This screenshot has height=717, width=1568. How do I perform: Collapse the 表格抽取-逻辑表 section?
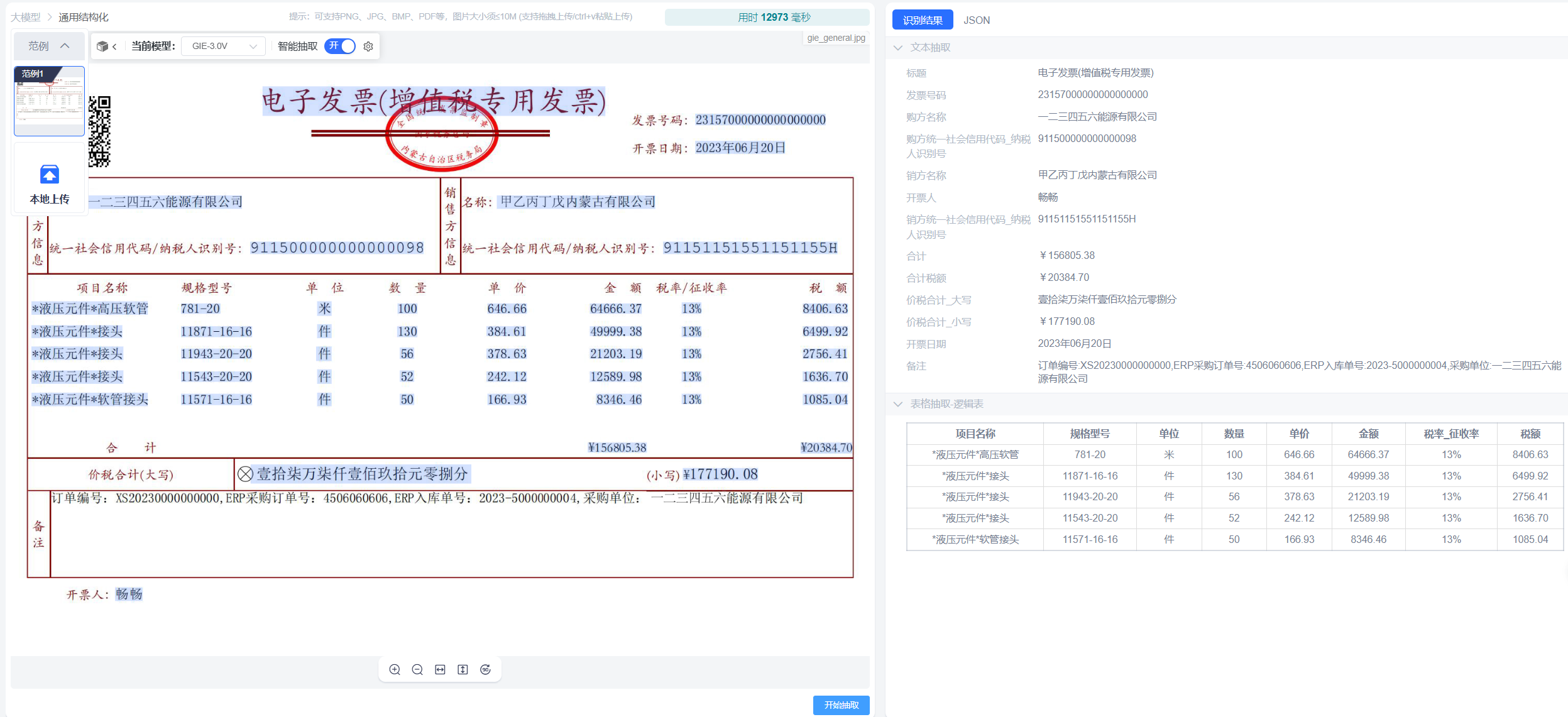[x=898, y=404]
